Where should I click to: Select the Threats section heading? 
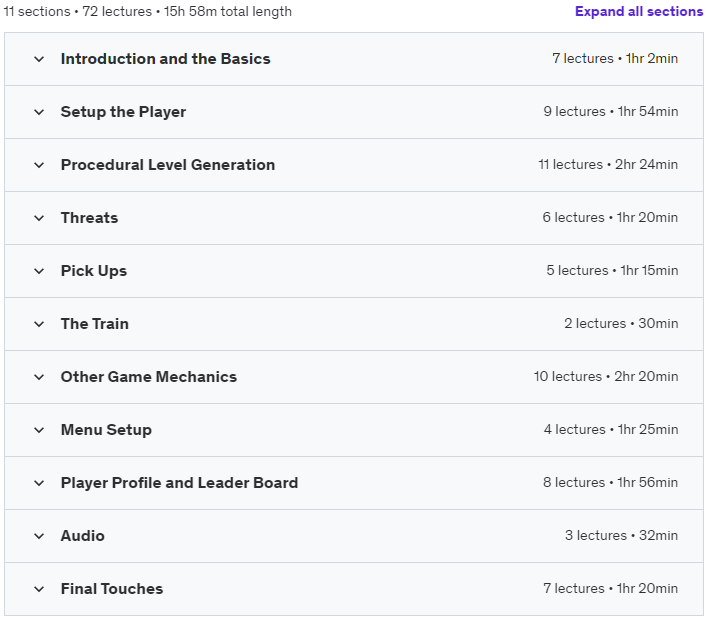coord(90,218)
